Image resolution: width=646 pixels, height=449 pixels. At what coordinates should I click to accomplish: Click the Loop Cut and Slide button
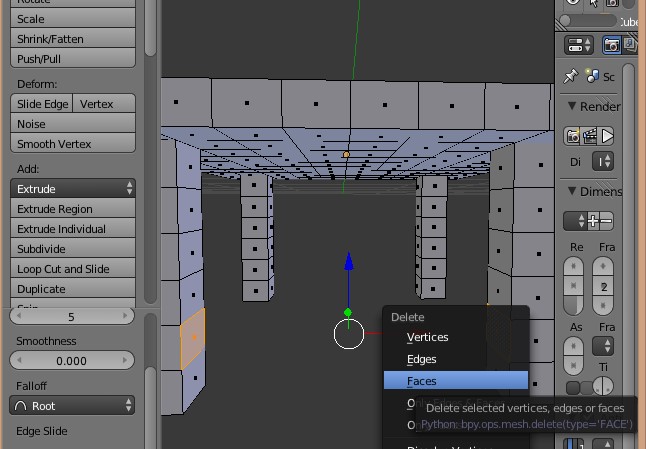click(73, 269)
